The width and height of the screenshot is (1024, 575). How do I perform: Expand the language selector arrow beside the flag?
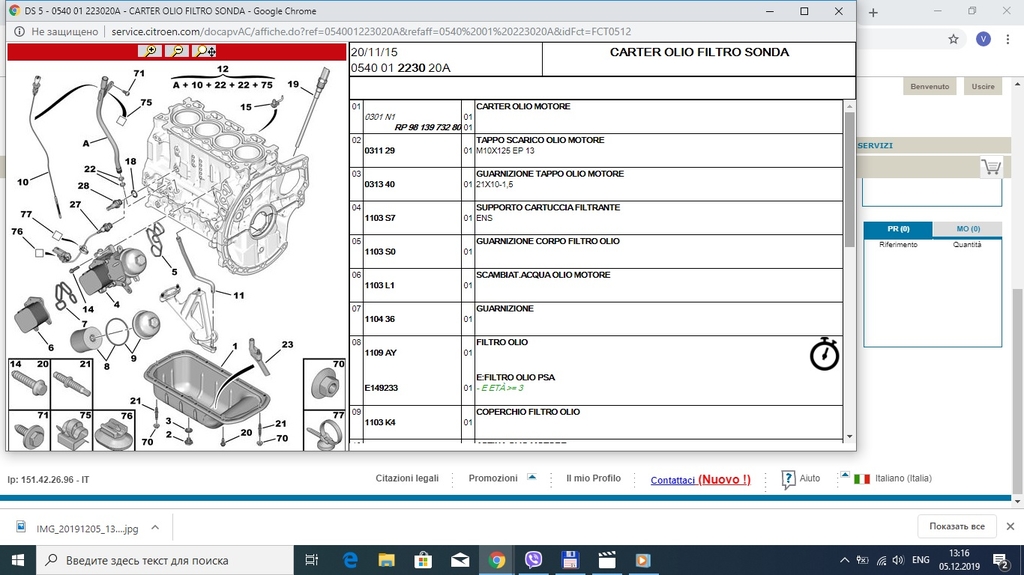(x=845, y=475)
